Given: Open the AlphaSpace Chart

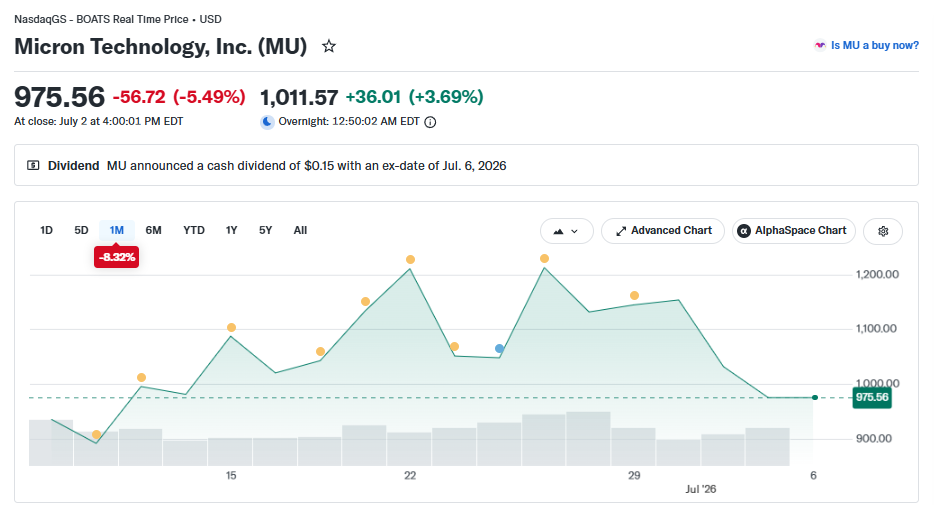Looking at the screenshot, I should pyautogui.click(x=793, y=231).
